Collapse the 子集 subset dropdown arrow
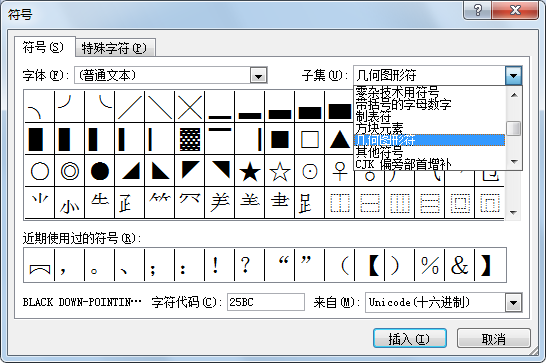This screenshot has height=363, width=546. click(514, 76)
